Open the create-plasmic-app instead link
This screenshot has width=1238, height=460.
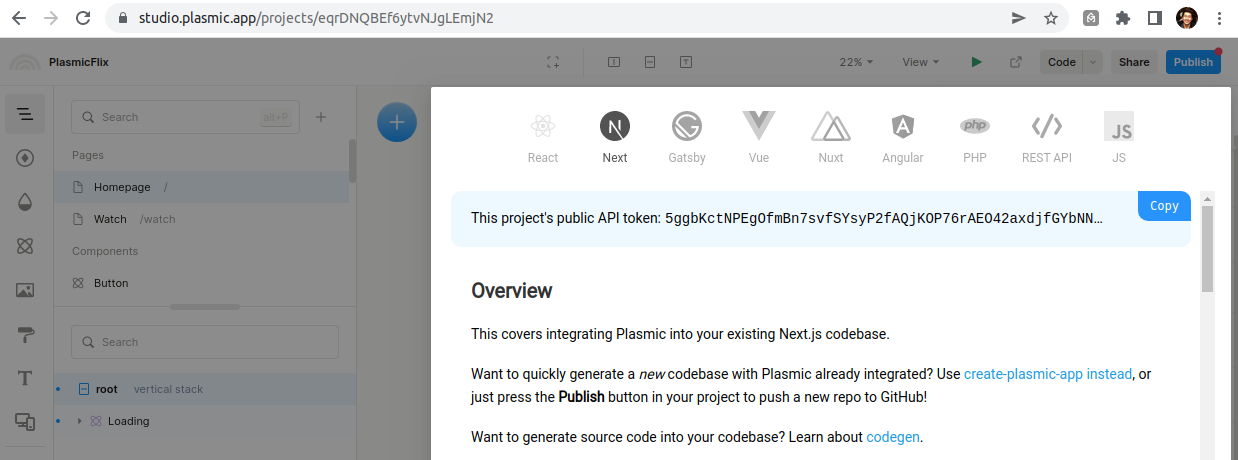pos(1048,374)
